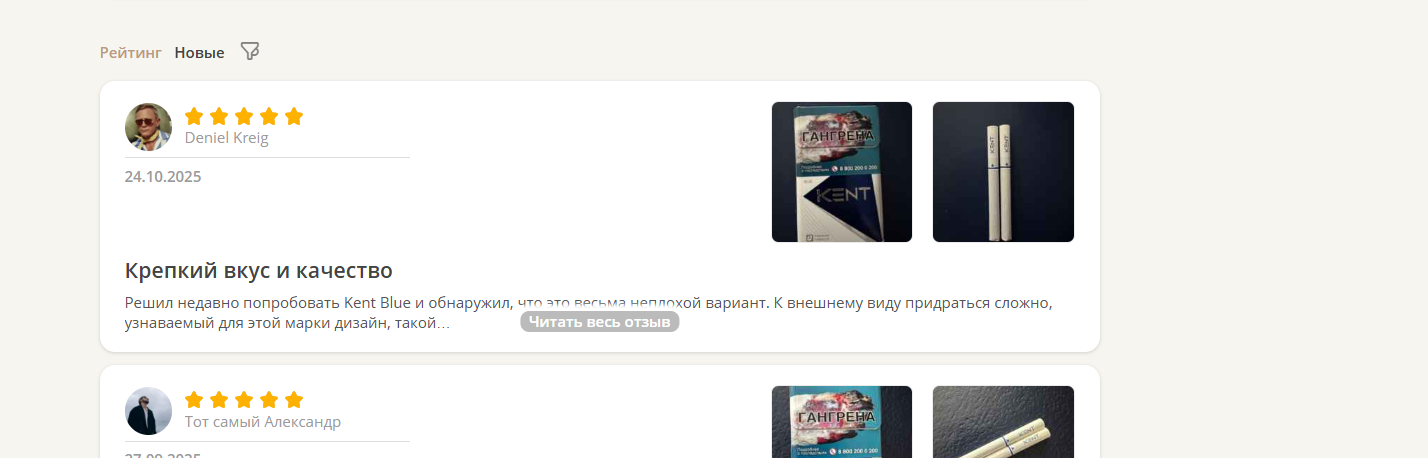Click fifth star in Deniel Kreig's rating
Screen dimensions: 1428x458
tap(294, 116)
